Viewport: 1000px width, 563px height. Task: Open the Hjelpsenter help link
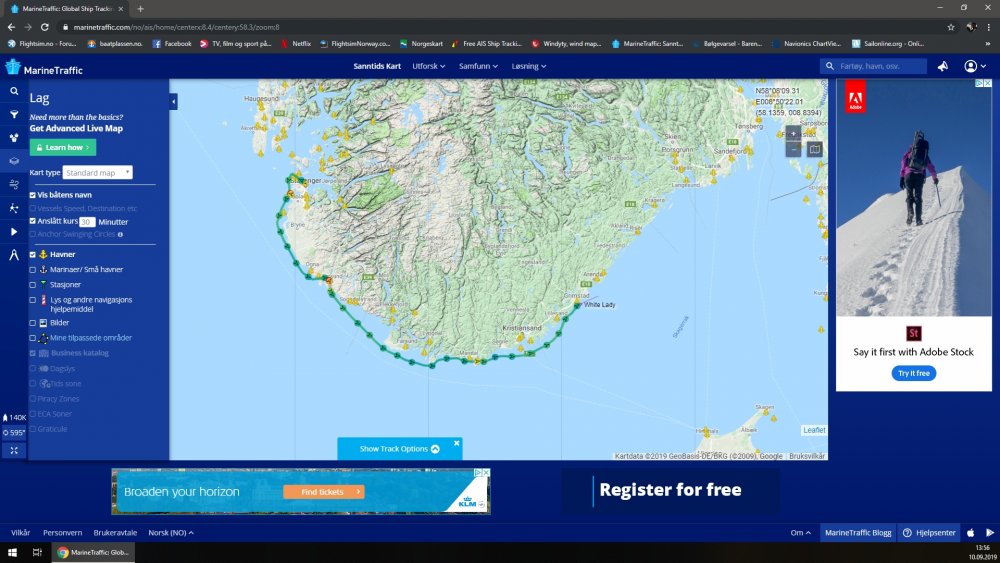(x=929, y=532)
